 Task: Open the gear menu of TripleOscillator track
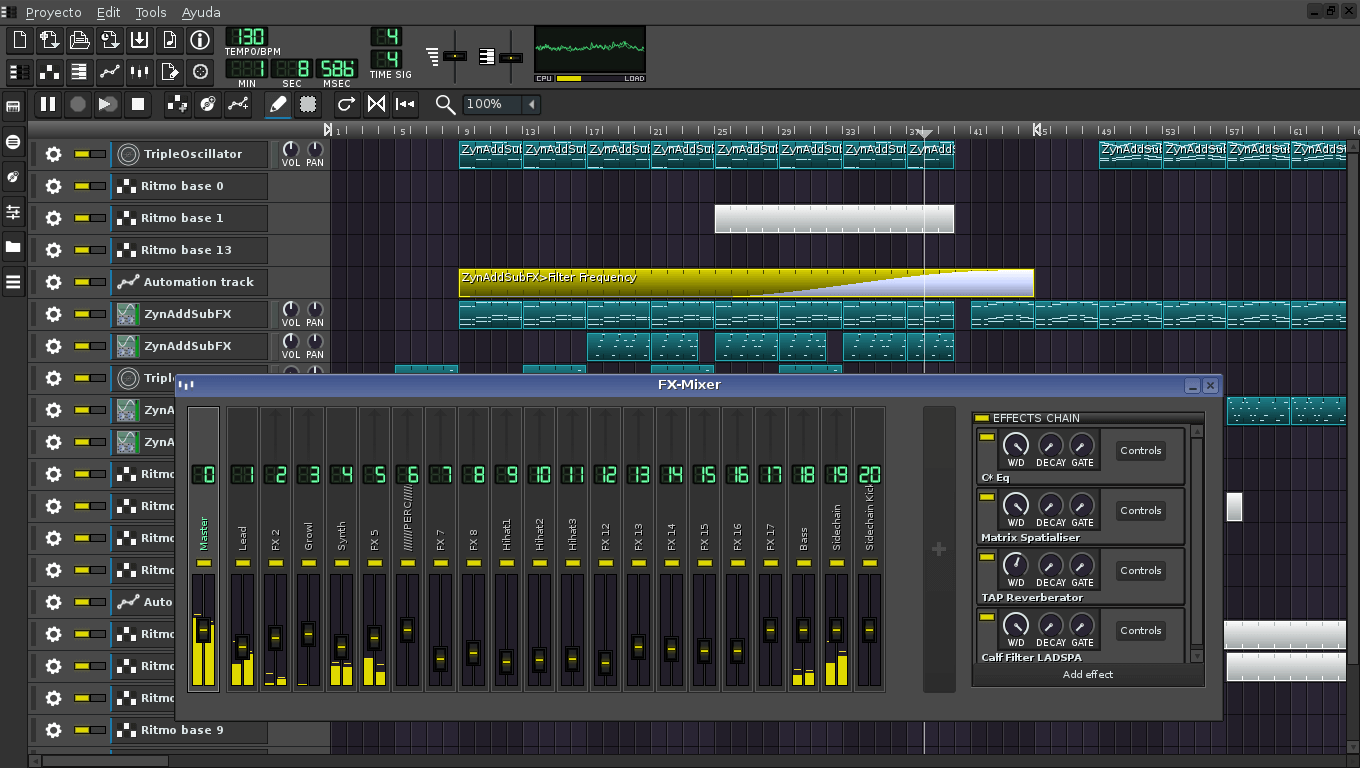click(53, 154)
